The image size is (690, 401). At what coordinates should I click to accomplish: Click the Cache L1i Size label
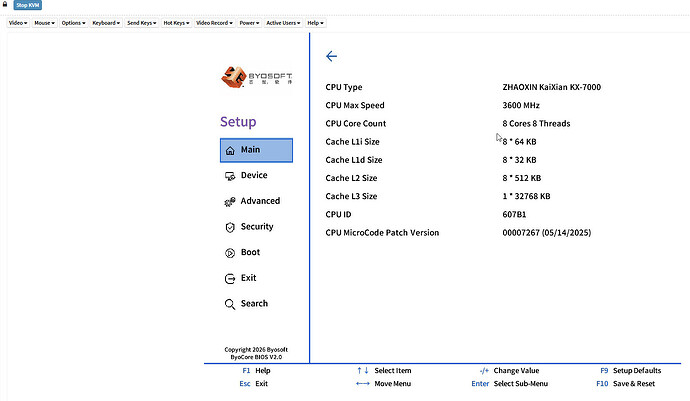pos(352,142)
